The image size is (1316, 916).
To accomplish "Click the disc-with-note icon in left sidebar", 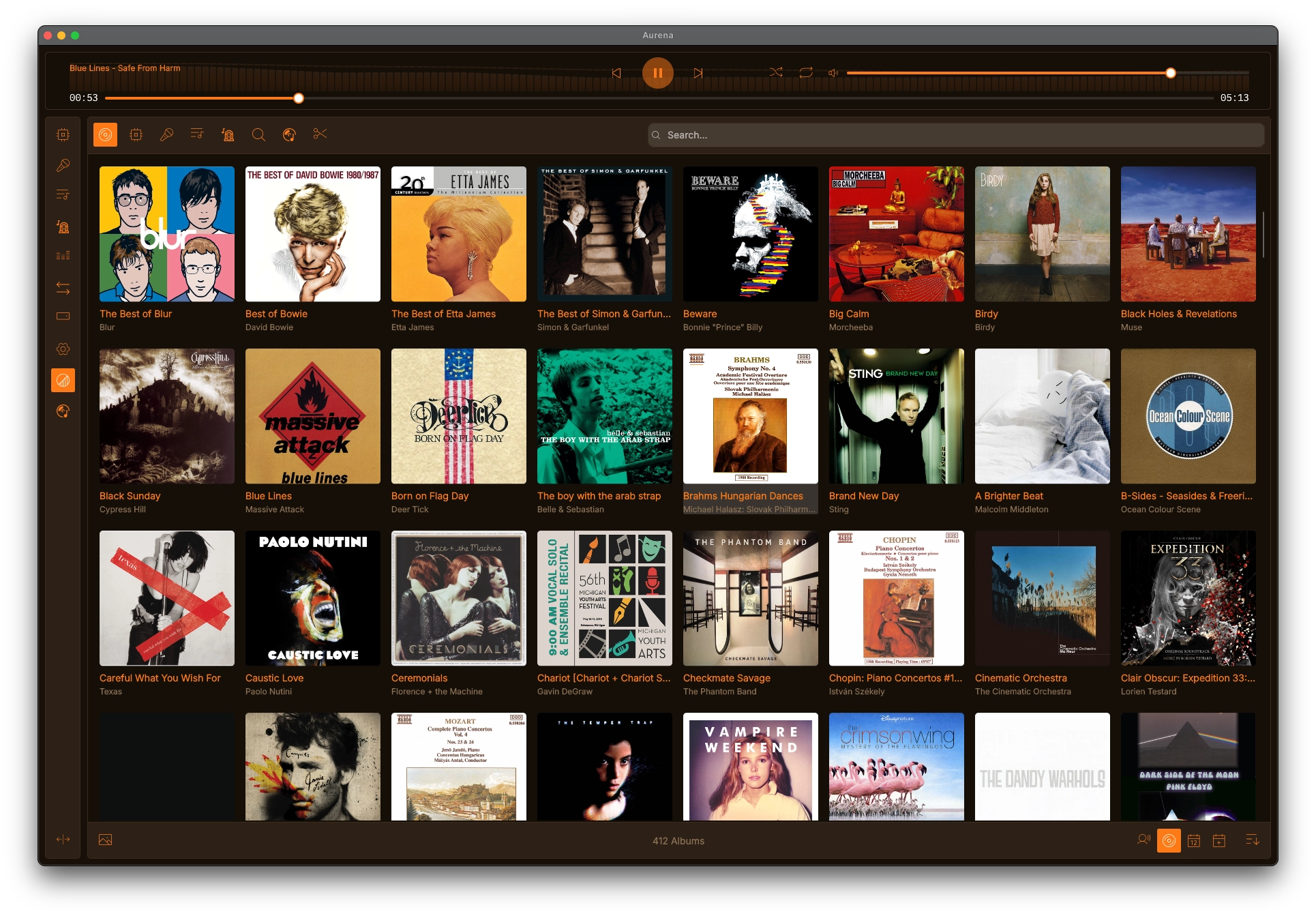I will (x=63, y=411).
